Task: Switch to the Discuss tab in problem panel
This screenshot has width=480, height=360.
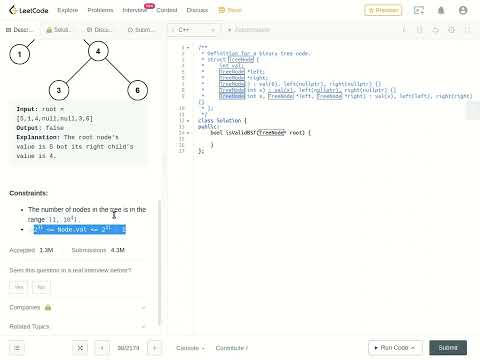Action: pyautogui.click(x=99, y=30)
